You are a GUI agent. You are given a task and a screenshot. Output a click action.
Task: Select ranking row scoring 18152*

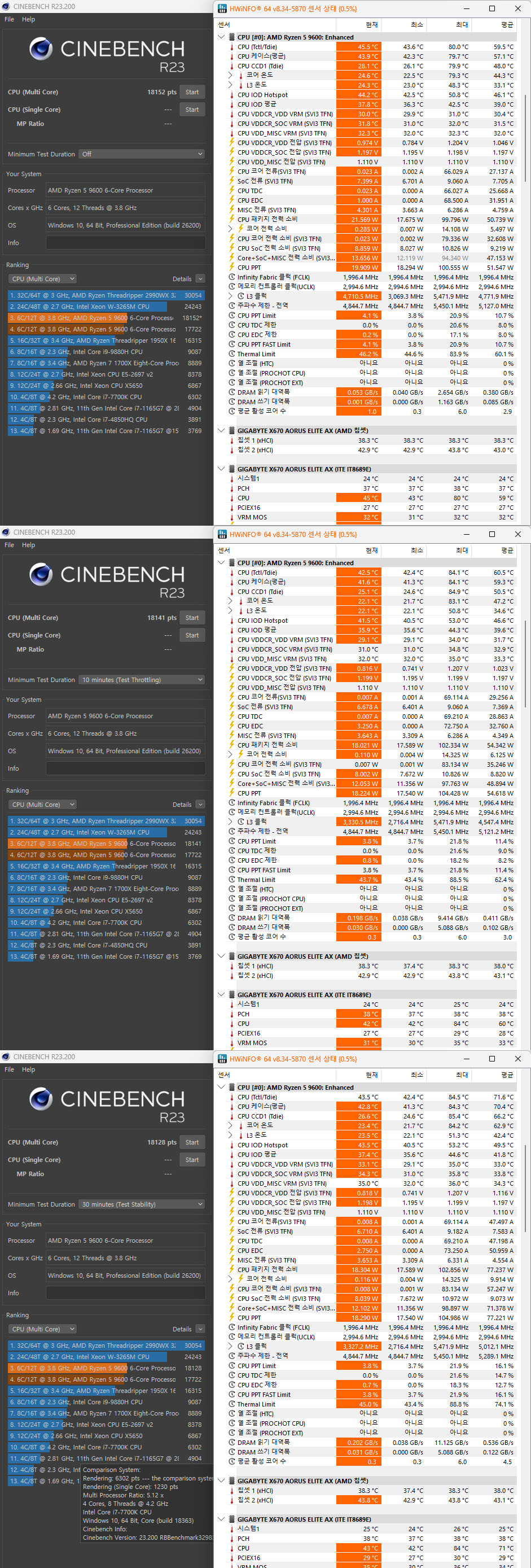point(107,318)
